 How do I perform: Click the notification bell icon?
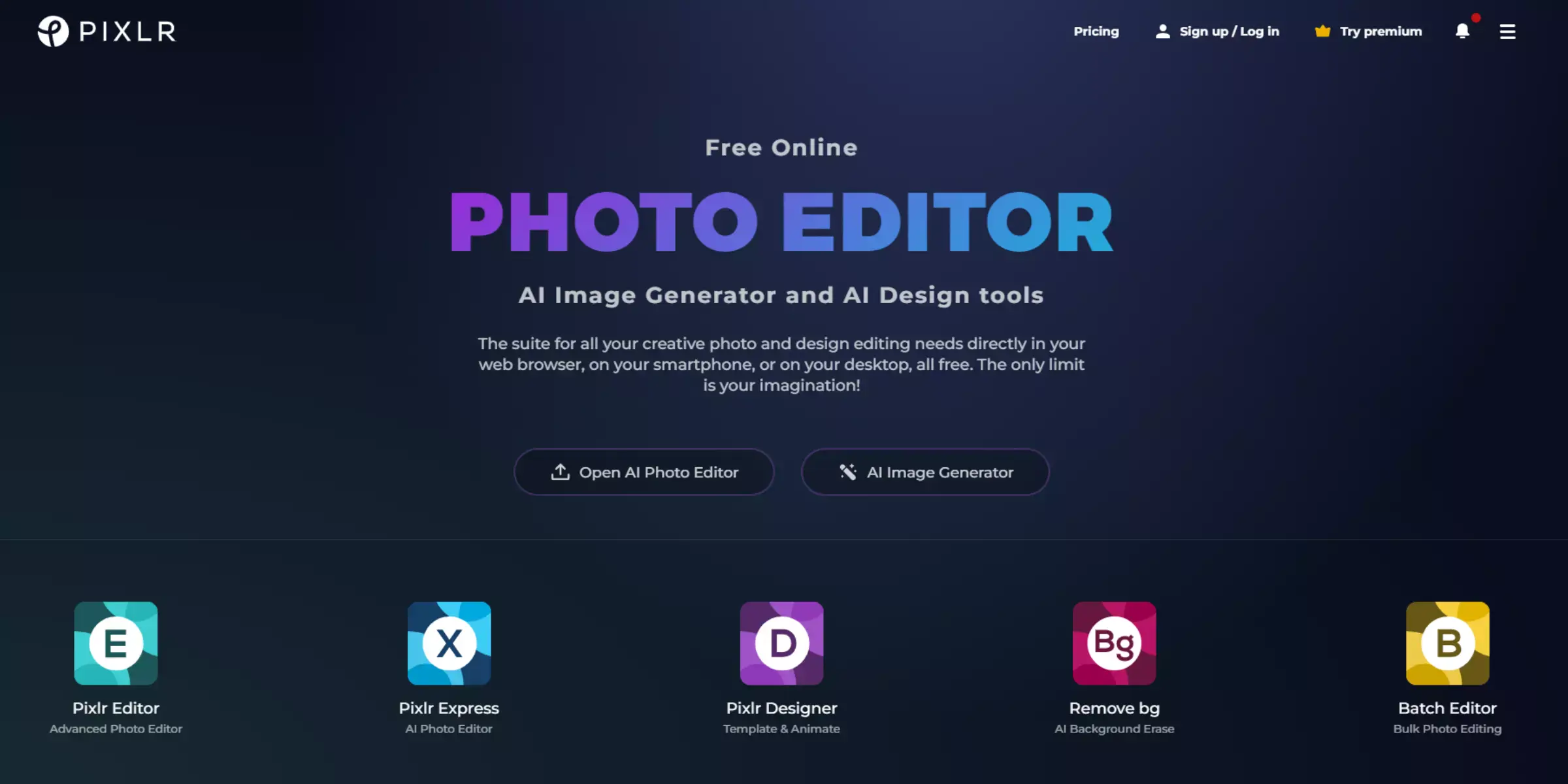[1463, 31]
